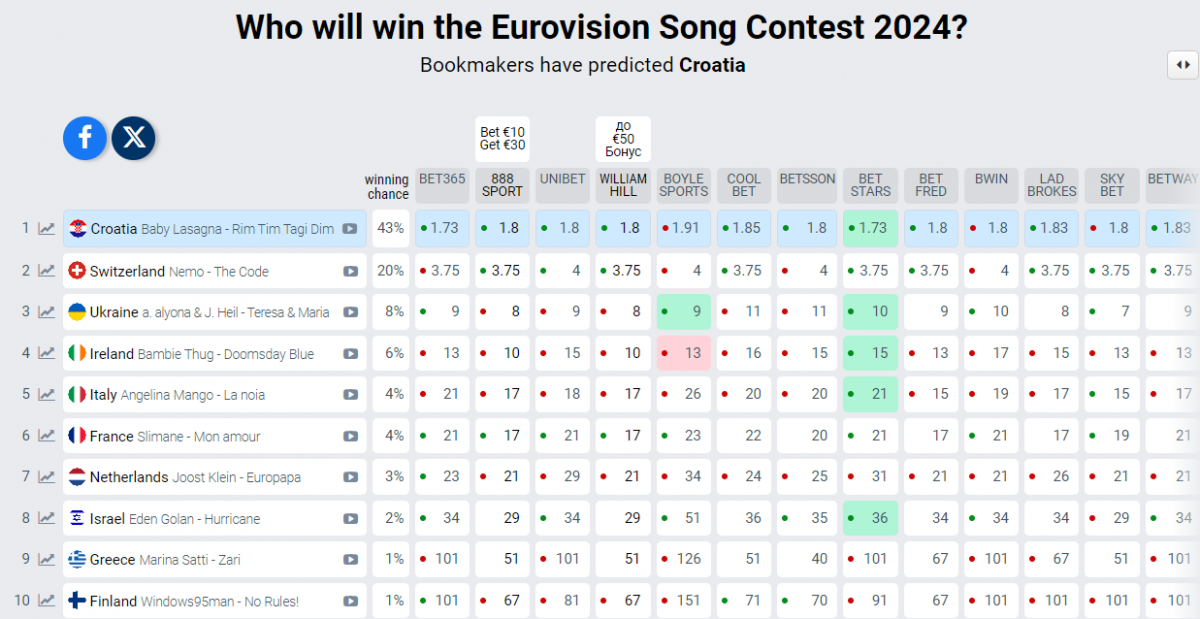Viewport: 1200px width, 619px height.
Task: Show the trend chart for Greece
Action: [47, 559]
